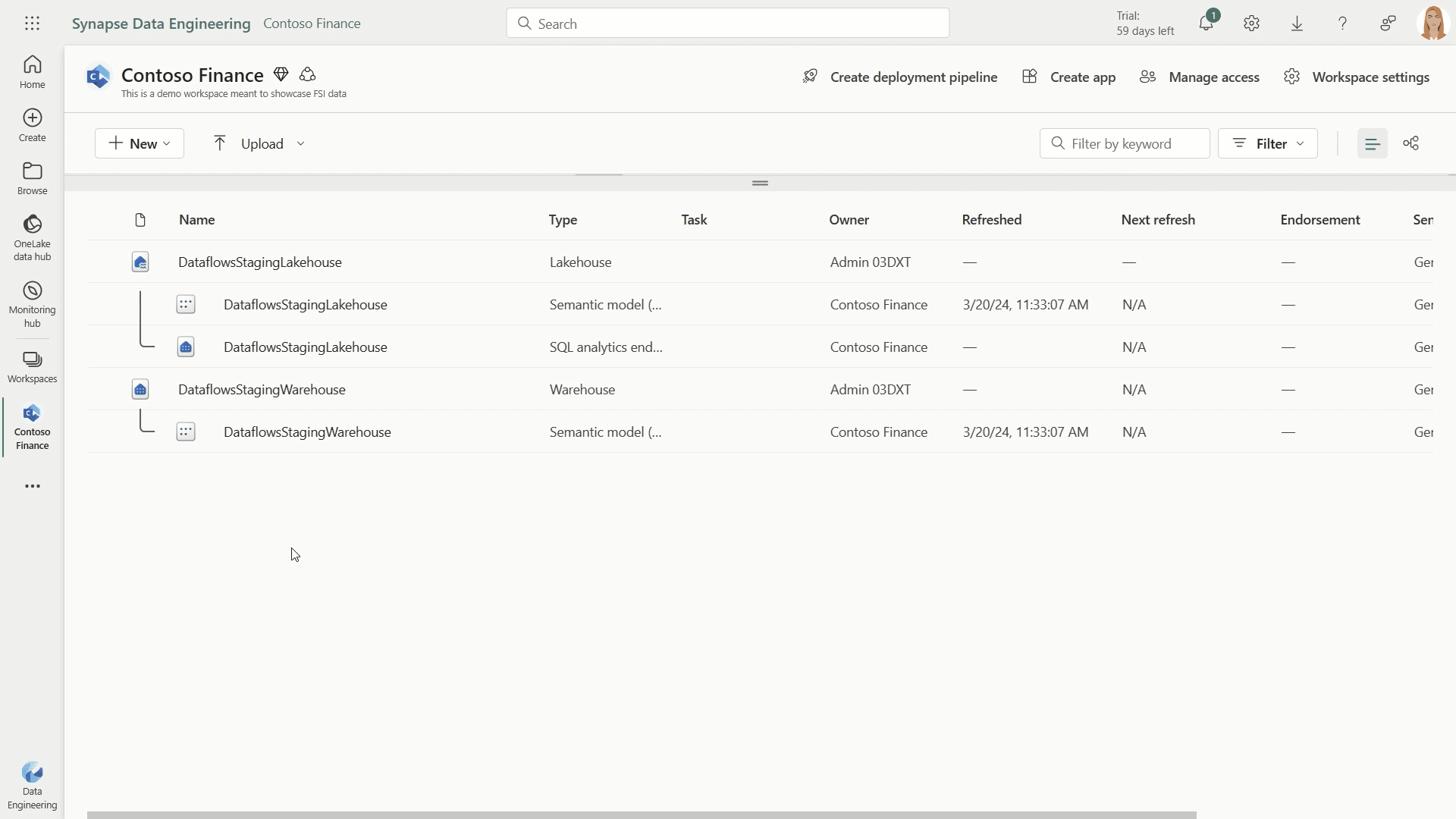Click the SQL analytics end... type cell
The image size is (1456, 819).
(606, 347)
